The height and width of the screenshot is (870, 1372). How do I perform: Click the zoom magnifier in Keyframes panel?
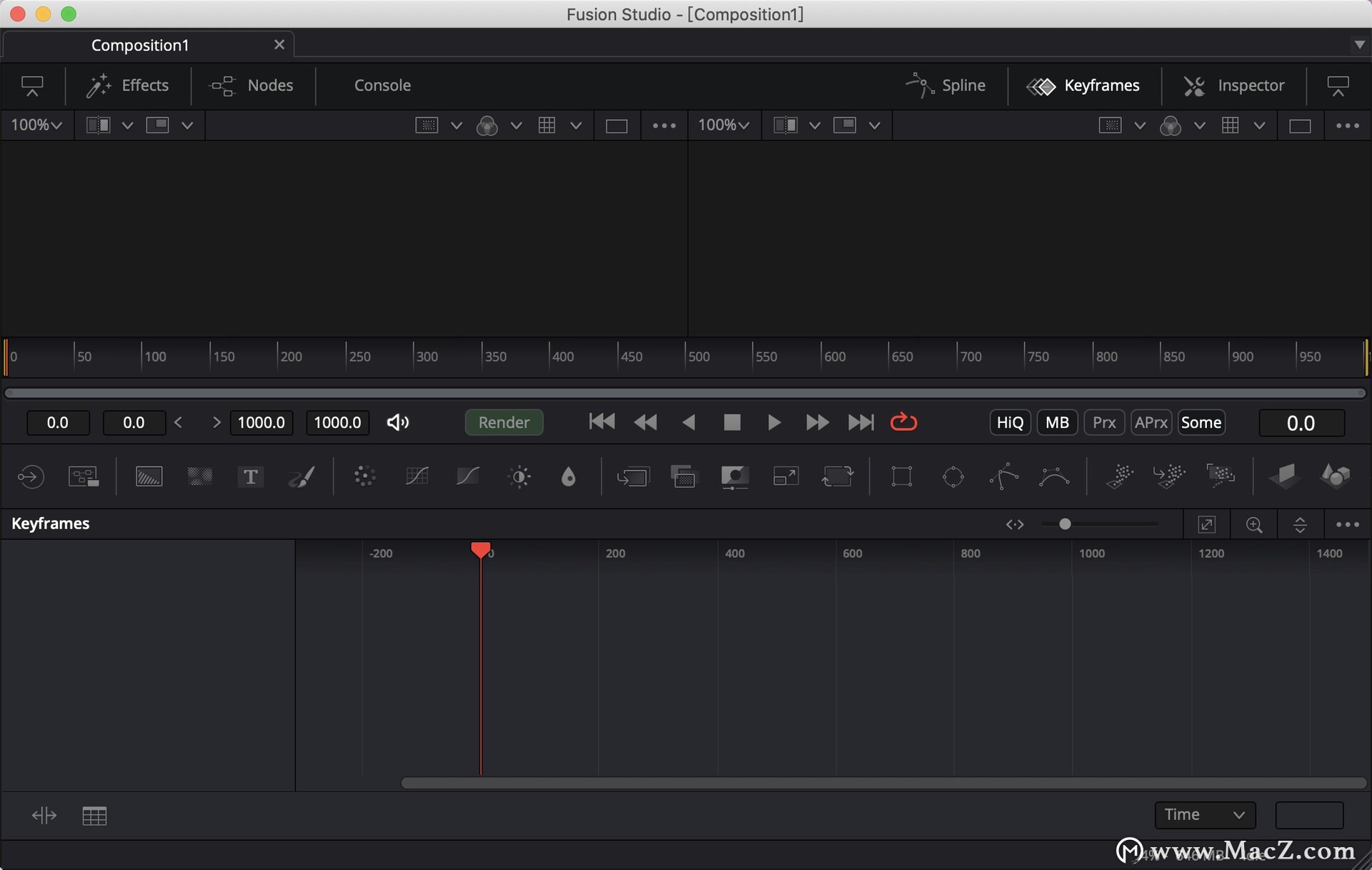point(1254,525)
